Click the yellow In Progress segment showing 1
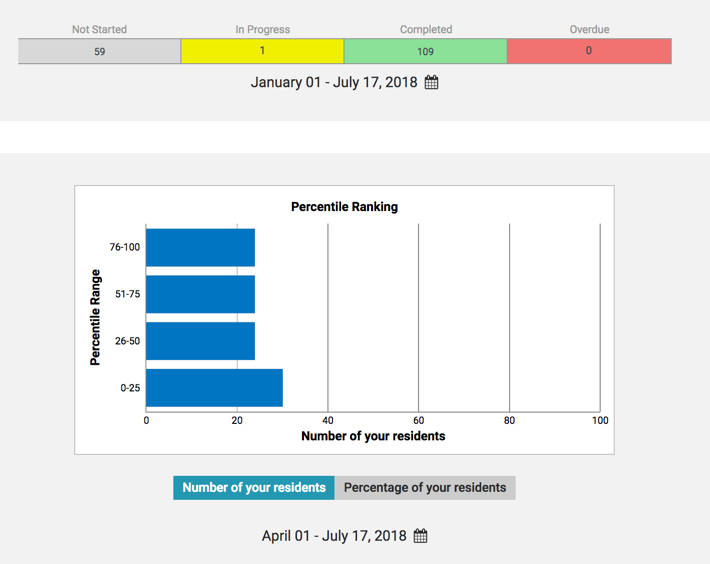The image size is (710, 564). (262, 51)
